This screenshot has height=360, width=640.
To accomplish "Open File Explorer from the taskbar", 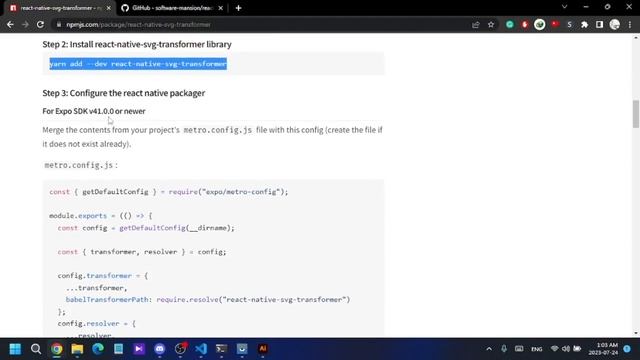I will pyautogui.click(x=77, y=349).
